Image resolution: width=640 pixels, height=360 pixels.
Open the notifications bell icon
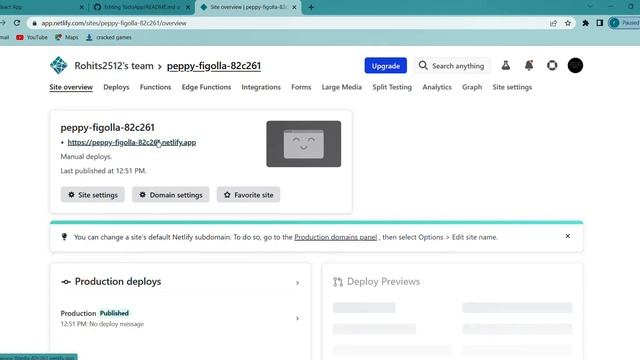tap(529, 65)
